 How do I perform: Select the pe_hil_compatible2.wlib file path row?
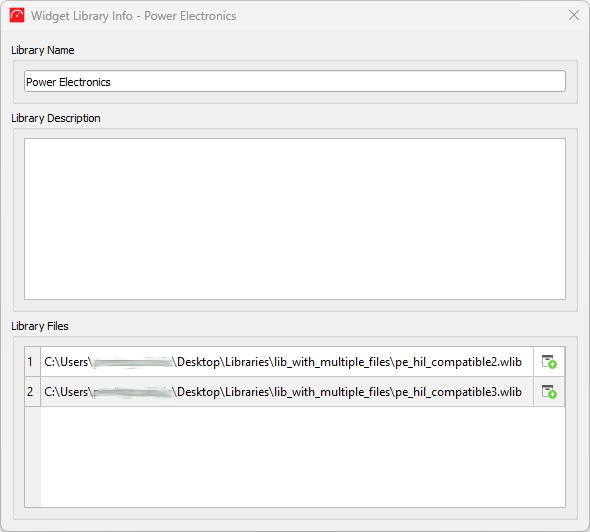[287, 362]
